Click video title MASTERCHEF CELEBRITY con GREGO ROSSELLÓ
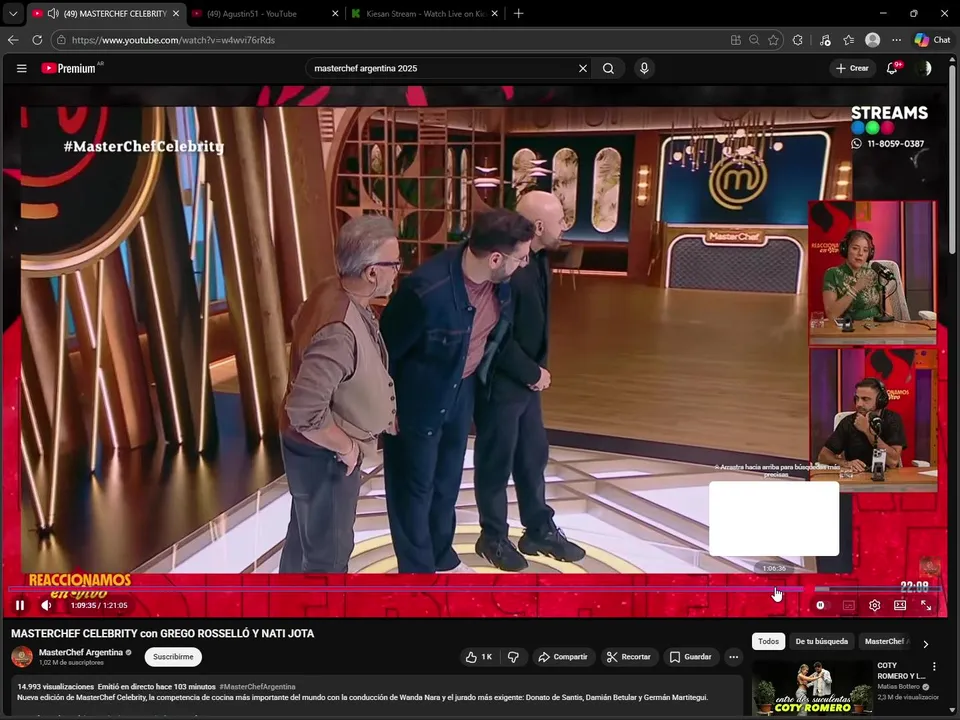960x720 pixels. [162, 634]
